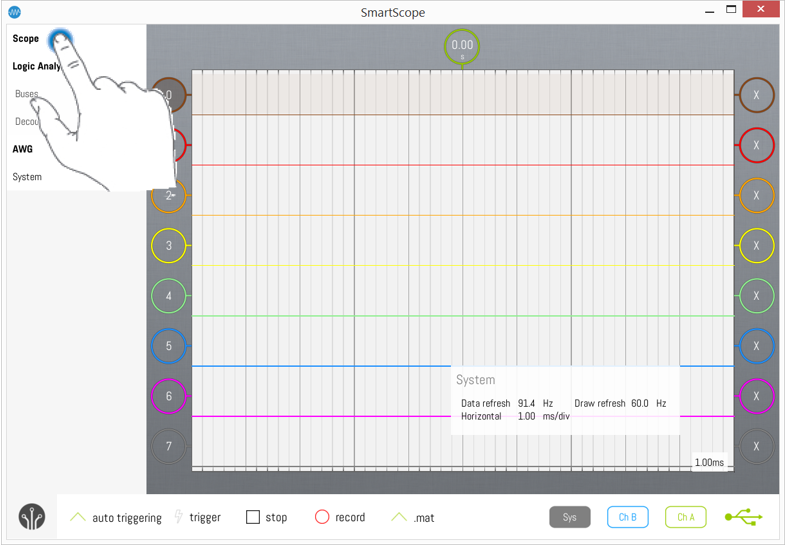Toggle the record radio button

[x=322, y=517]
